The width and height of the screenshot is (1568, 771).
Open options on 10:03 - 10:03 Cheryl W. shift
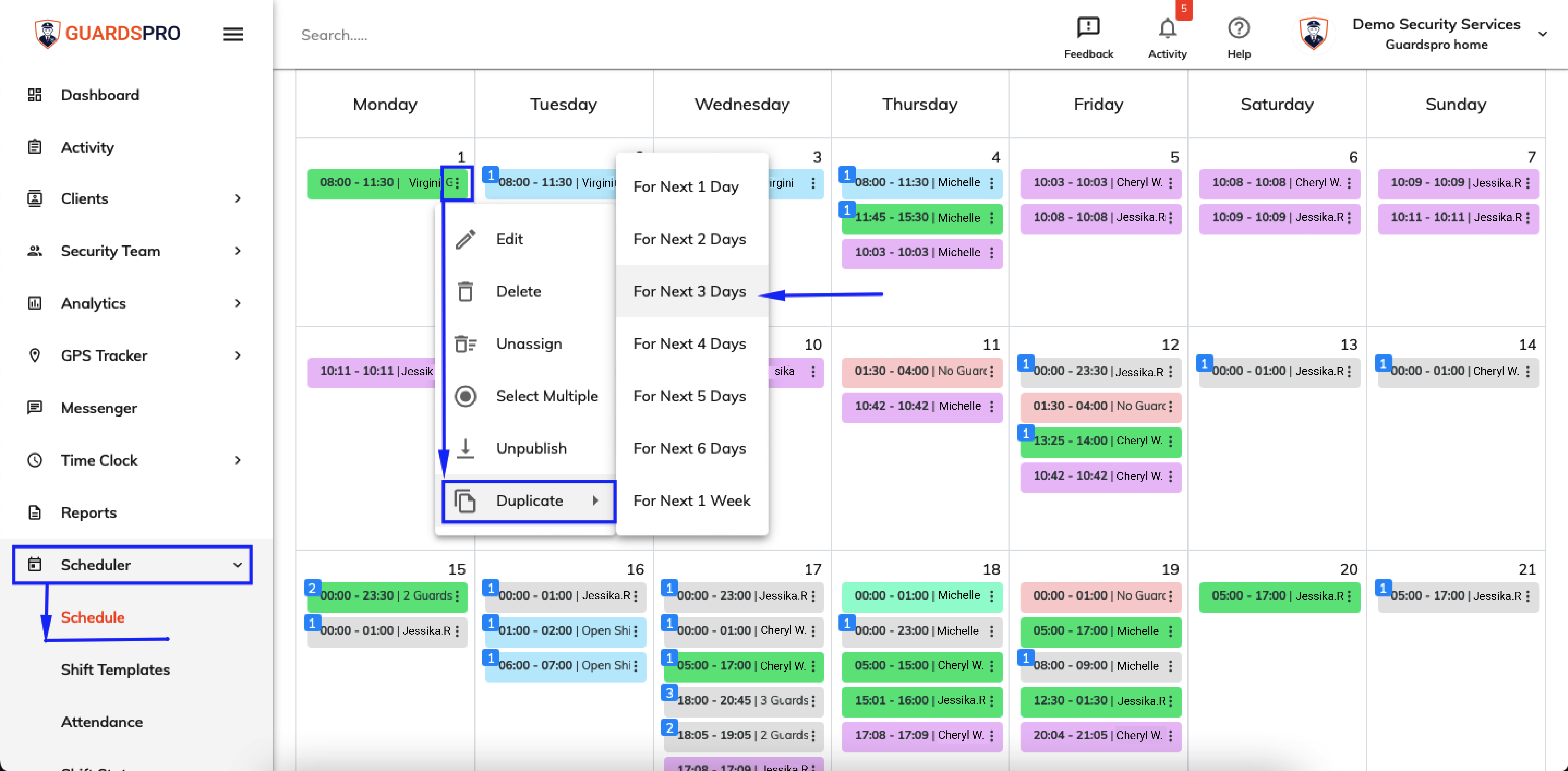pos(1171,183)
